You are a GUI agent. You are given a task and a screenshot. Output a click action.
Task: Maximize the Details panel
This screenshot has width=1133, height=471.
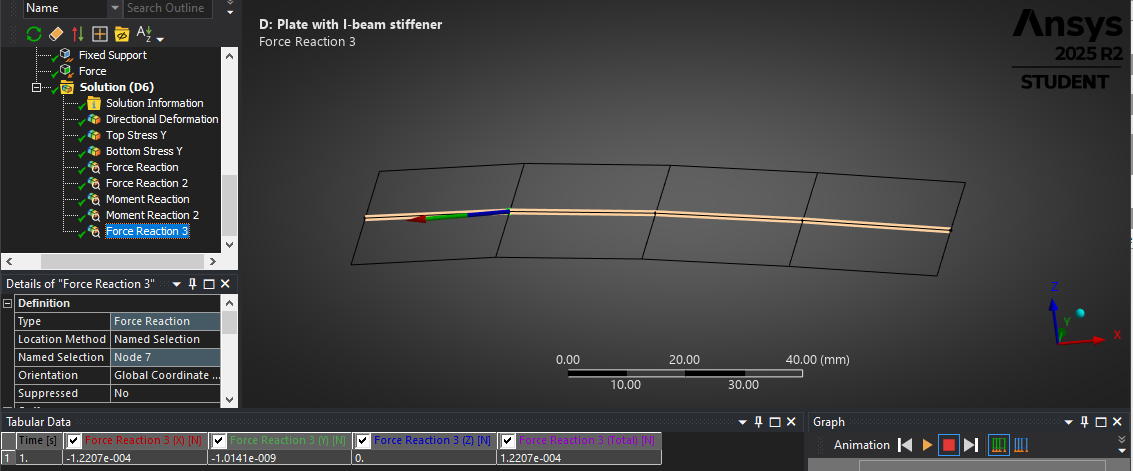pos(209,284)
